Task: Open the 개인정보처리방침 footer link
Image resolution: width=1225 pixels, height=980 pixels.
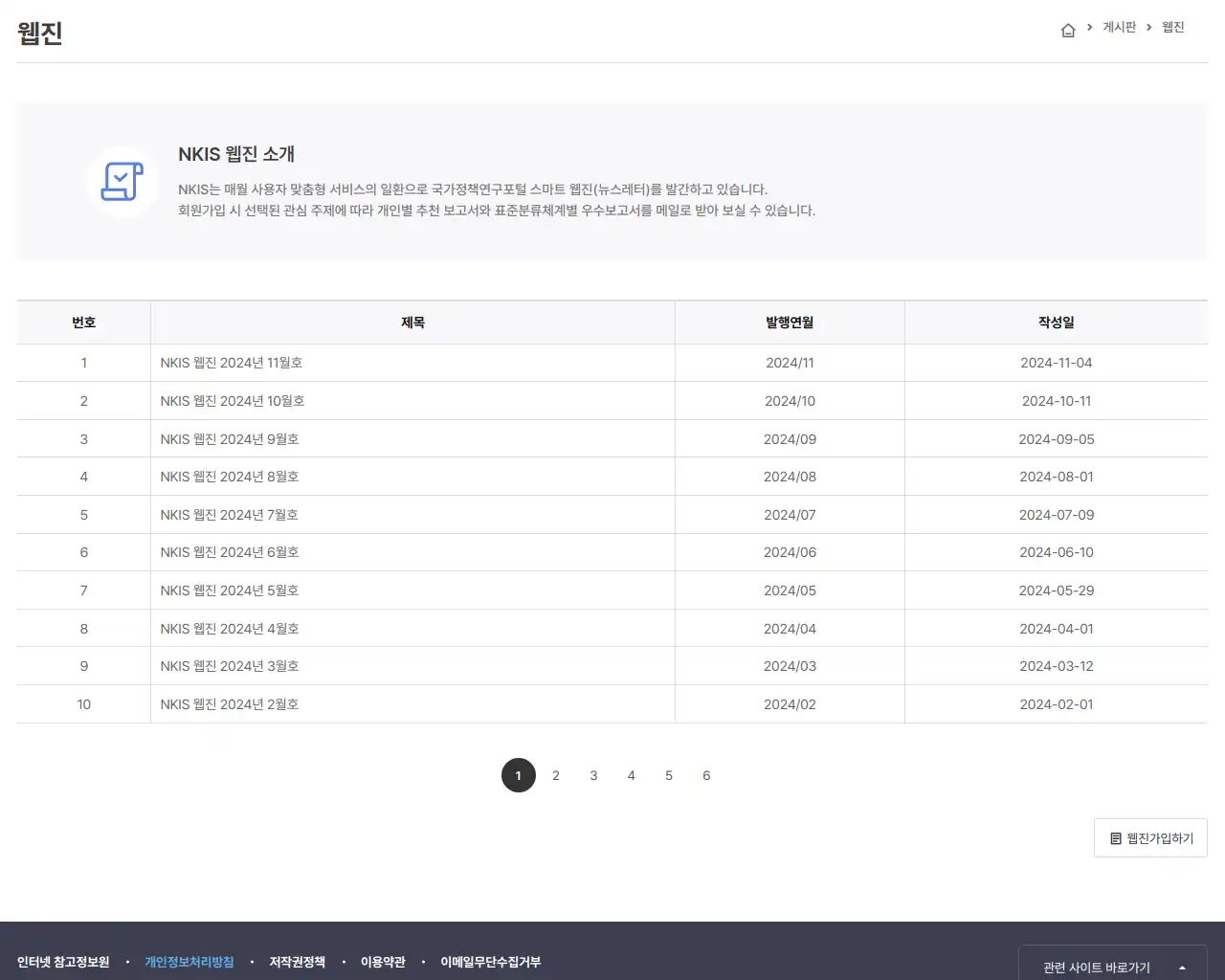Action: pos(189,962)
